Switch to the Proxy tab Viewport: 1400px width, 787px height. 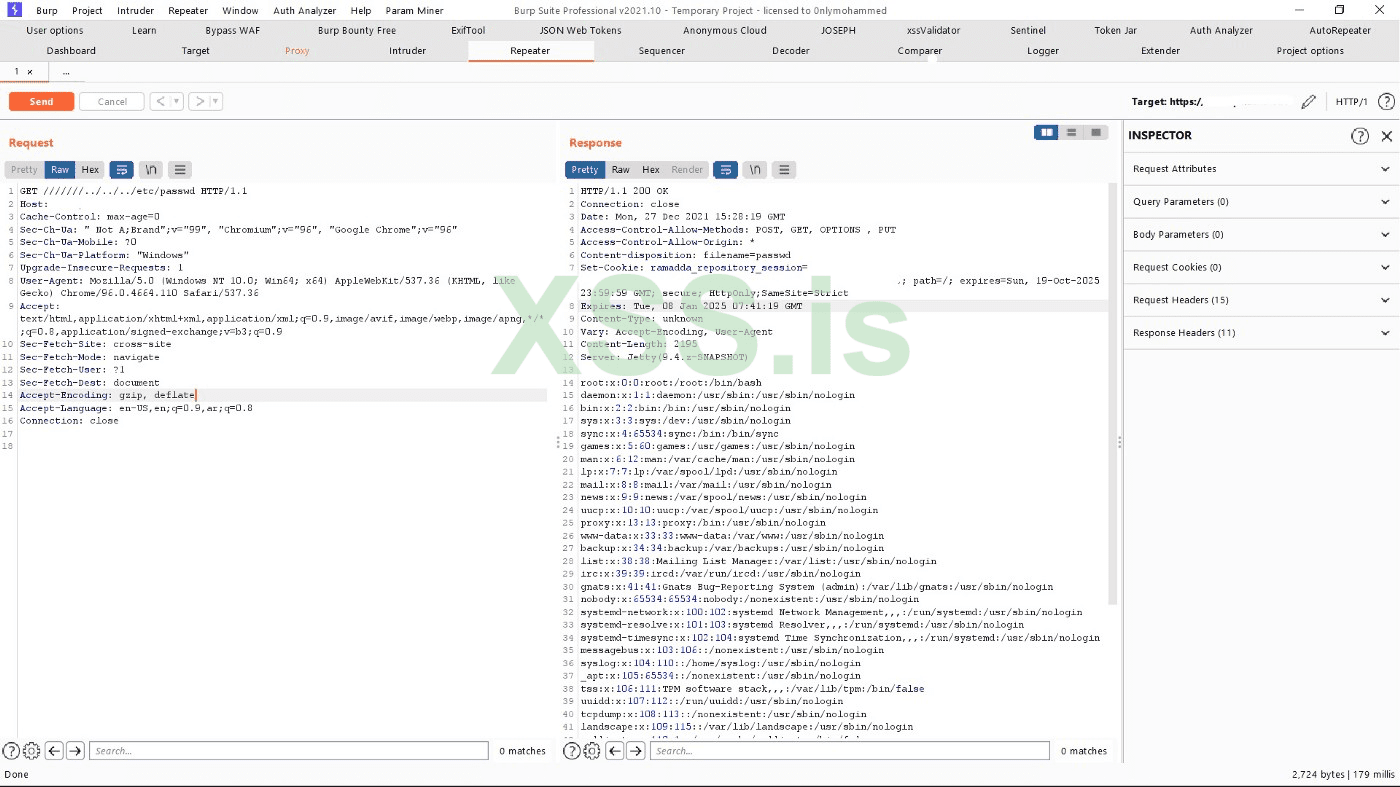297,51
